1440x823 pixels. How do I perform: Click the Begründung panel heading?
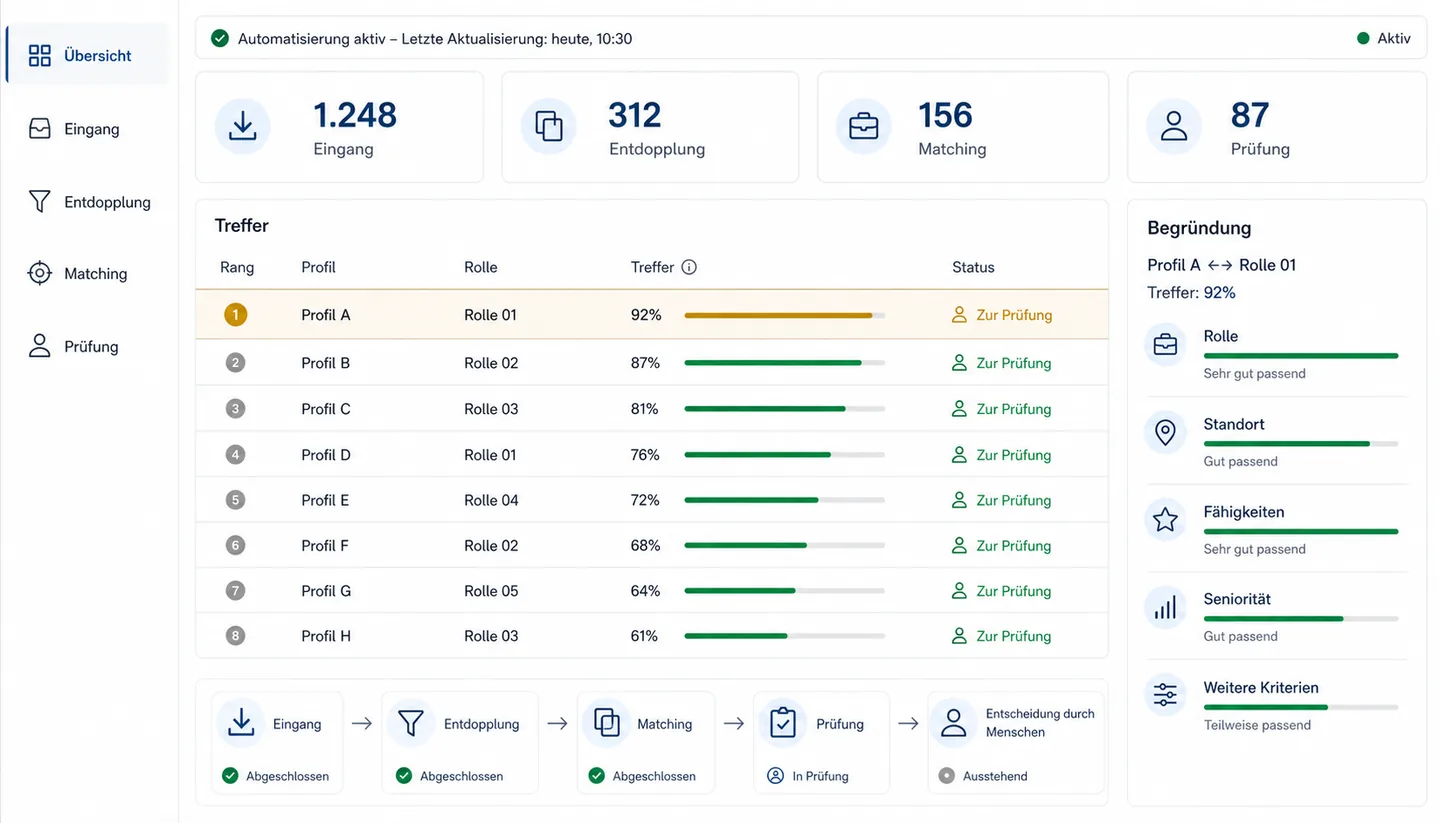pos(1199,228)
